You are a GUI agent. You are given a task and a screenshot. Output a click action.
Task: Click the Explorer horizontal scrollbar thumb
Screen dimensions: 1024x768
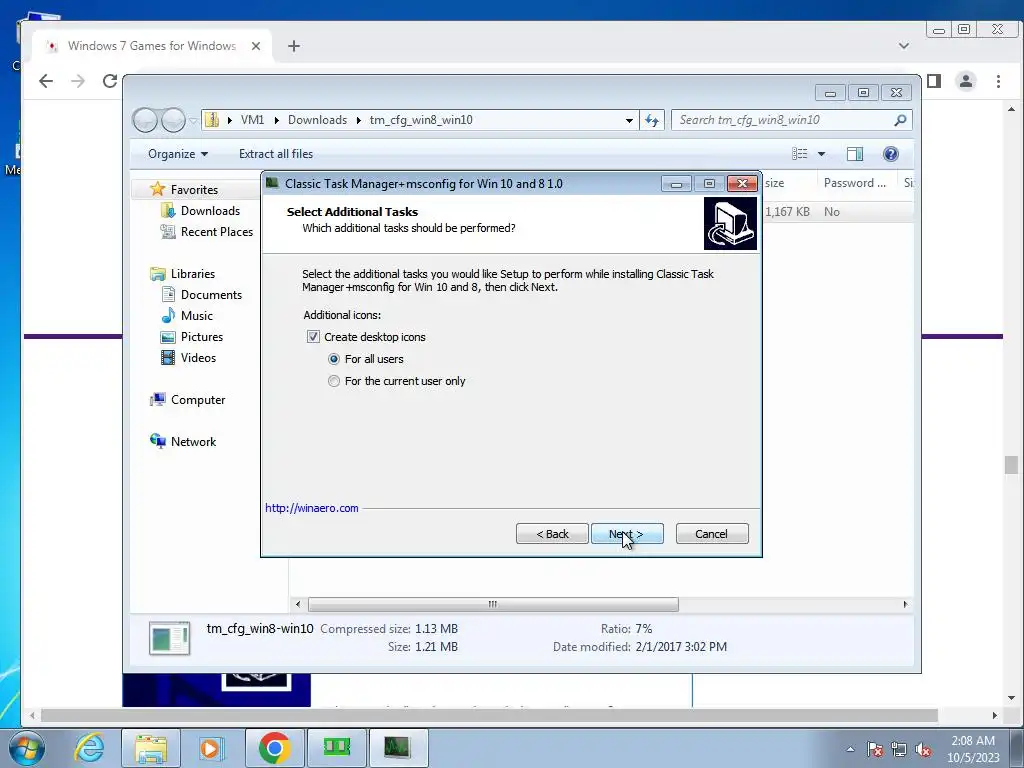click(x=493, y=604)
